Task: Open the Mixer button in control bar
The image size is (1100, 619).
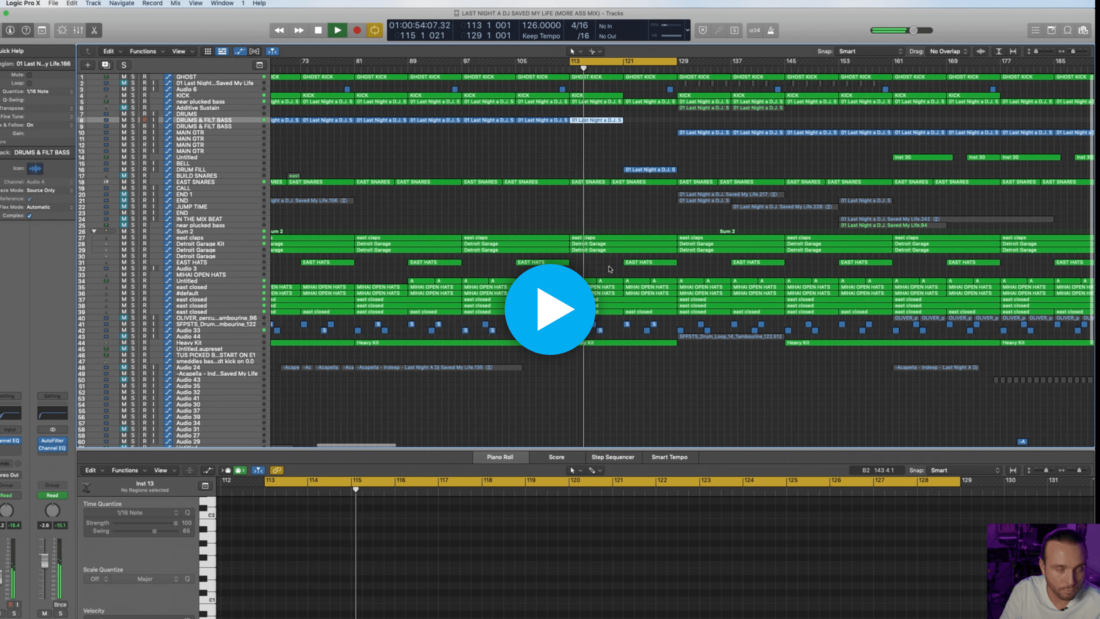Action: pyautogui.click(x=78, y=30)
